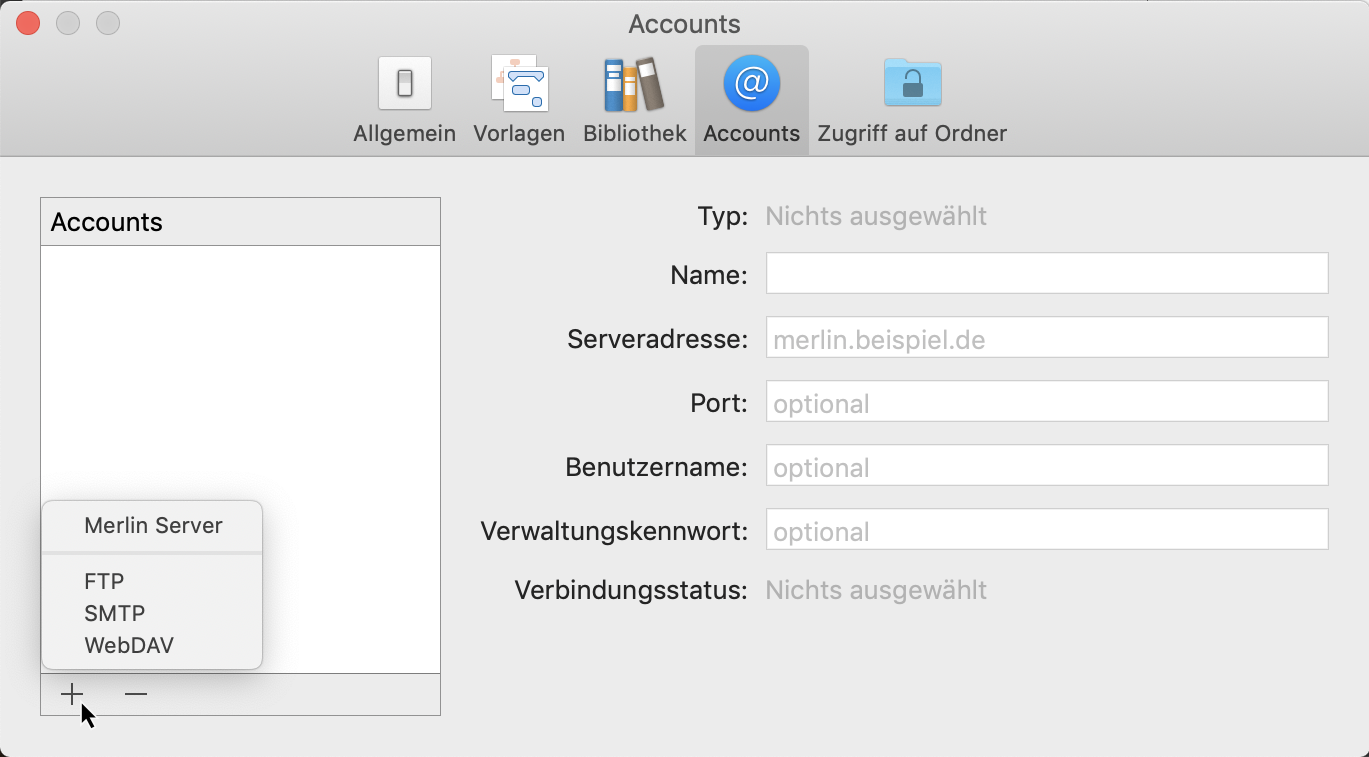Click the Serveradresse input field
This screenshot has height=757, width=1369.
[1046, 338]
